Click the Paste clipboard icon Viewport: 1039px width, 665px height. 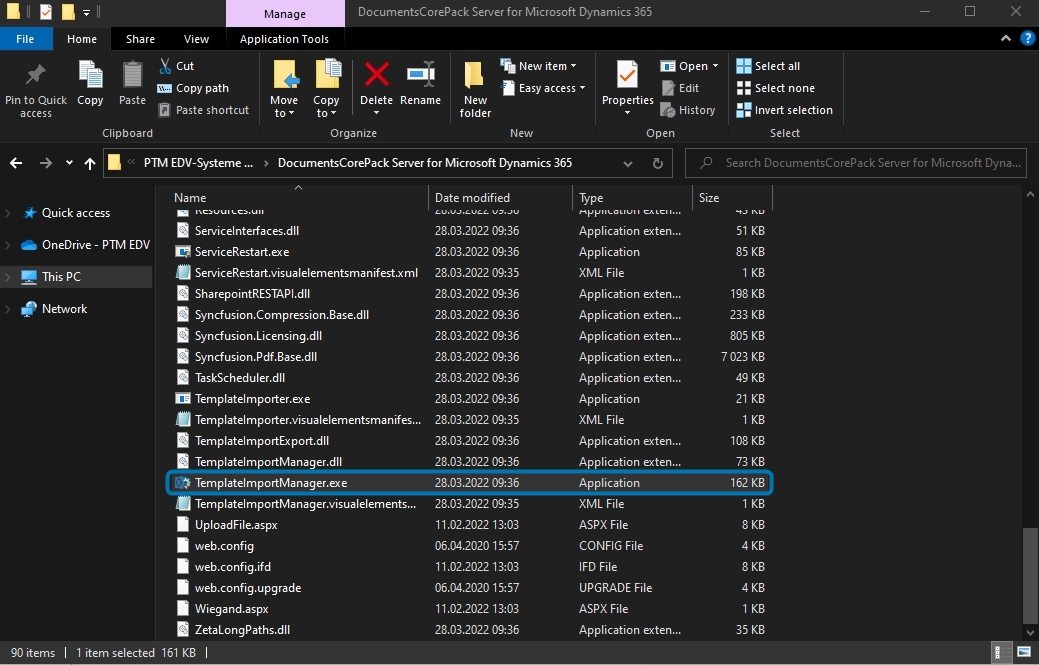coord(132,75)
